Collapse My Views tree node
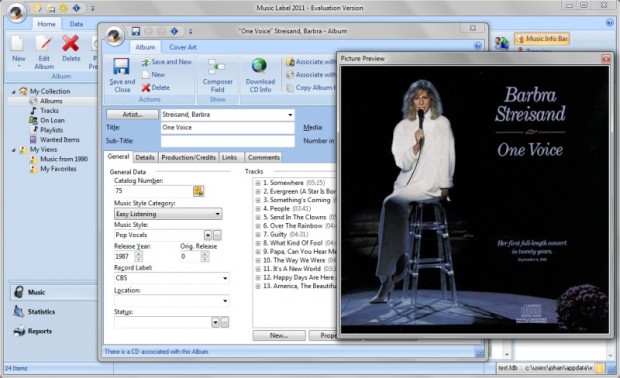The height and width of the screenshot is (378, 620). [x=13, y=150]
